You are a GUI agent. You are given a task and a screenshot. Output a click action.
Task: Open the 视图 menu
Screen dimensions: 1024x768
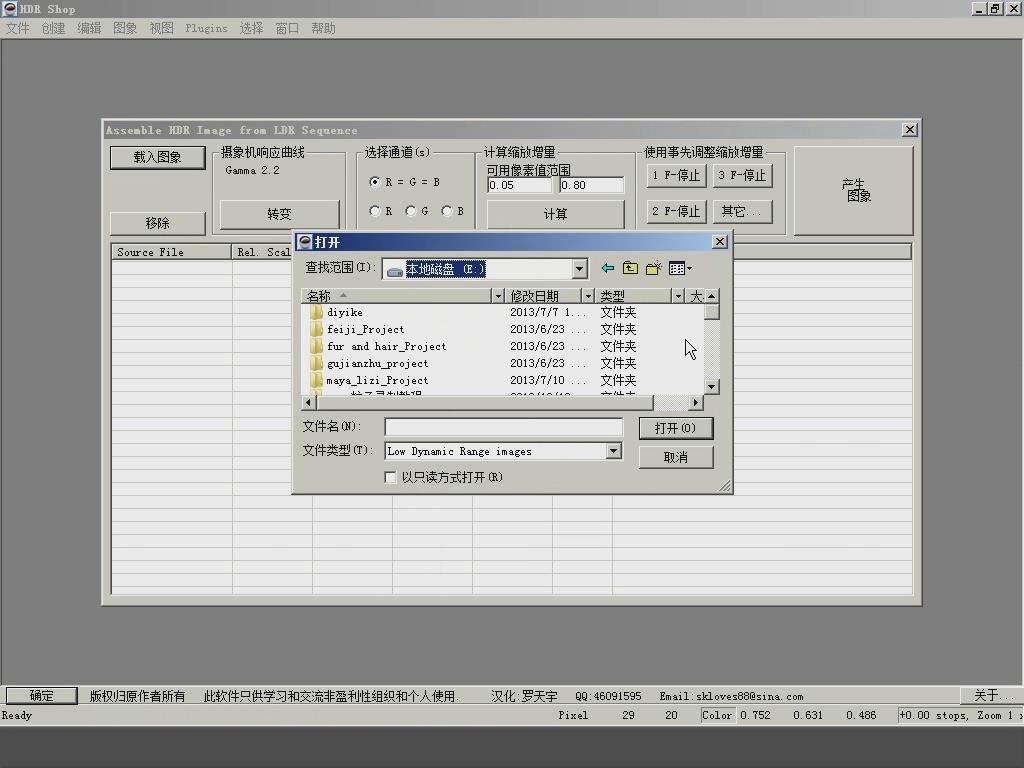click(x=161, y=28)
